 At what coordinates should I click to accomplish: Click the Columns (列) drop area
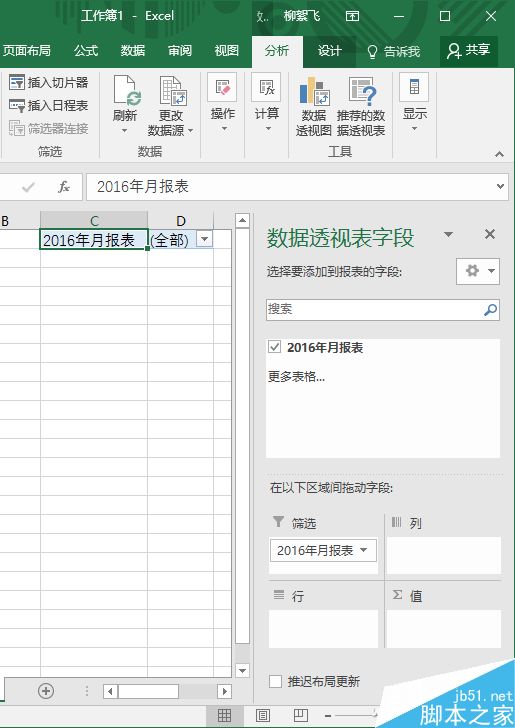coord(444,555)
